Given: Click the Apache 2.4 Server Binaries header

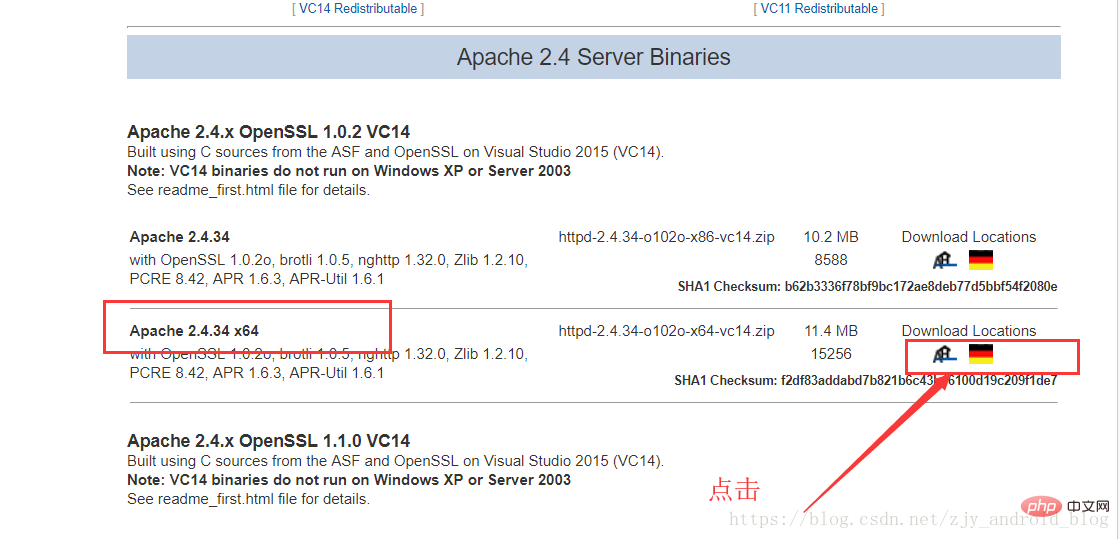Looking at the screenshot, I should pyautogui.click(x=594, y=57).
